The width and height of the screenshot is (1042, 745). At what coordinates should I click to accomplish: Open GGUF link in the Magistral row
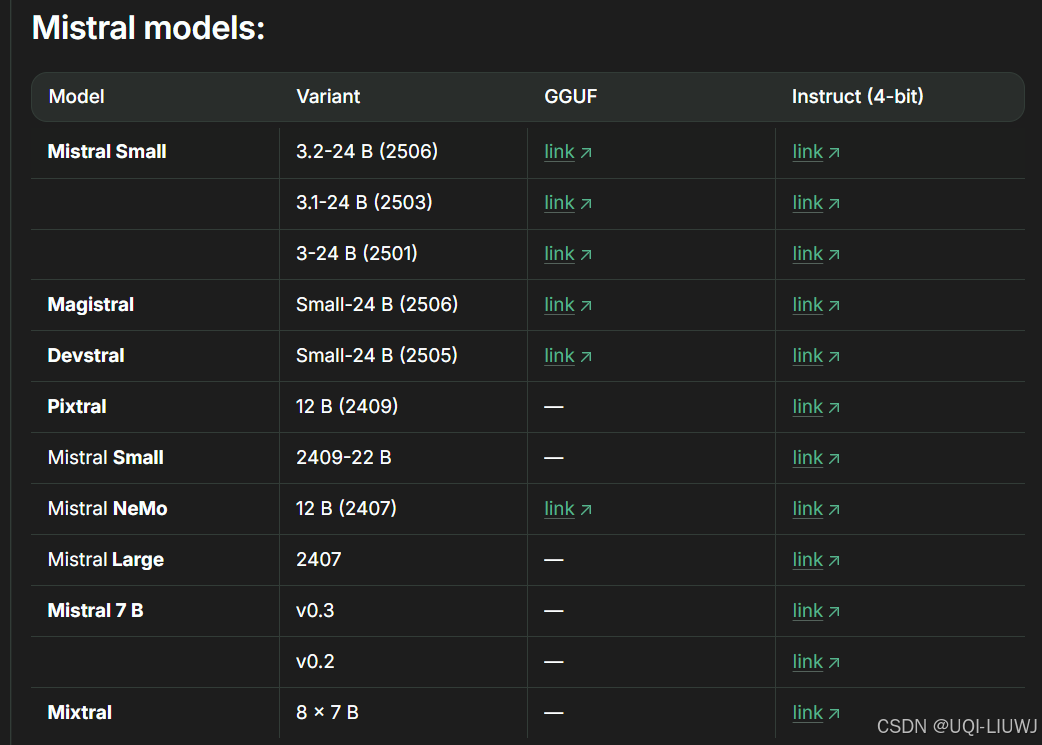click(568, 305)
